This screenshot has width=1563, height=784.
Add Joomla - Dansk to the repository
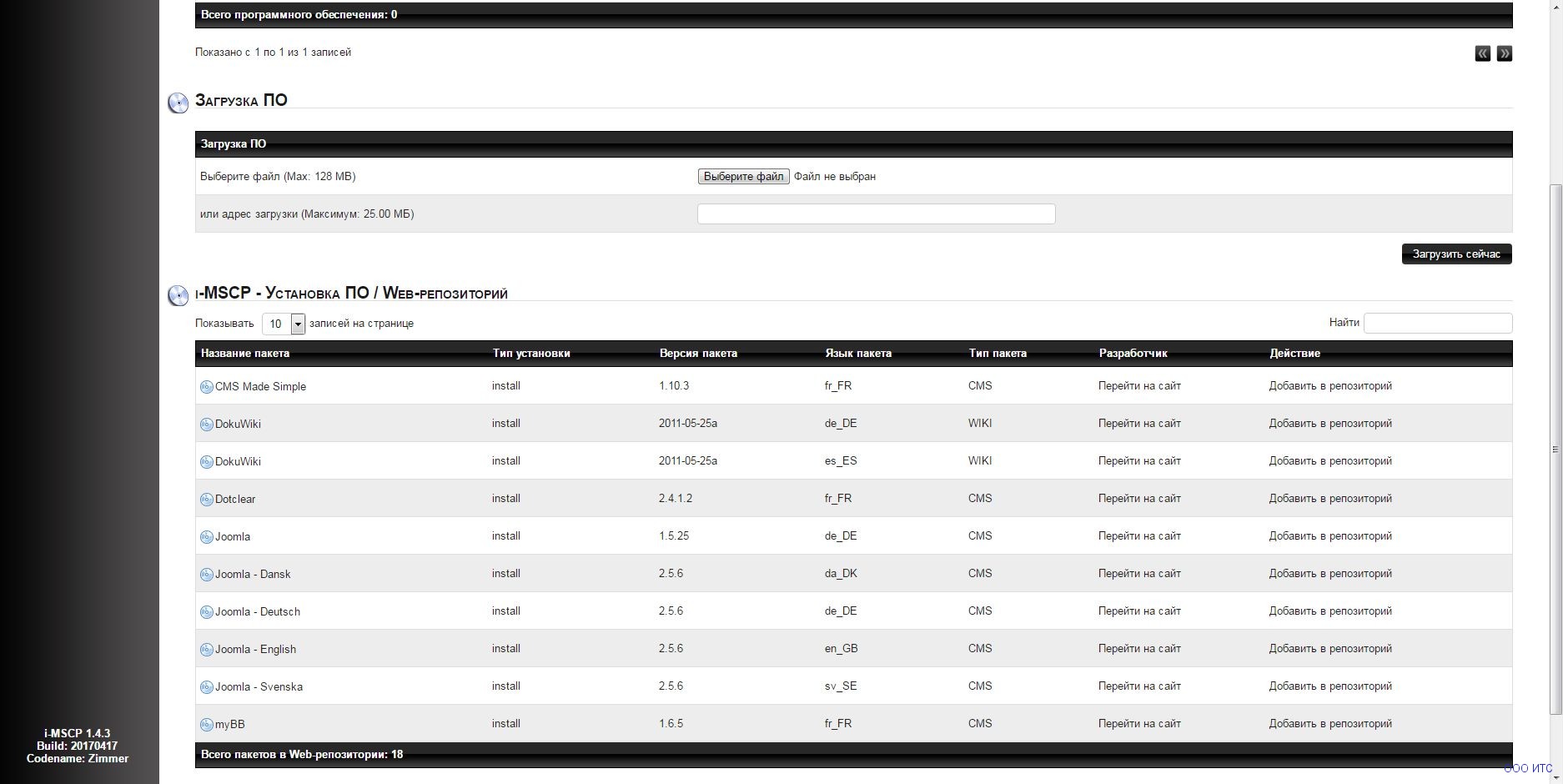tap(1330, 573)
